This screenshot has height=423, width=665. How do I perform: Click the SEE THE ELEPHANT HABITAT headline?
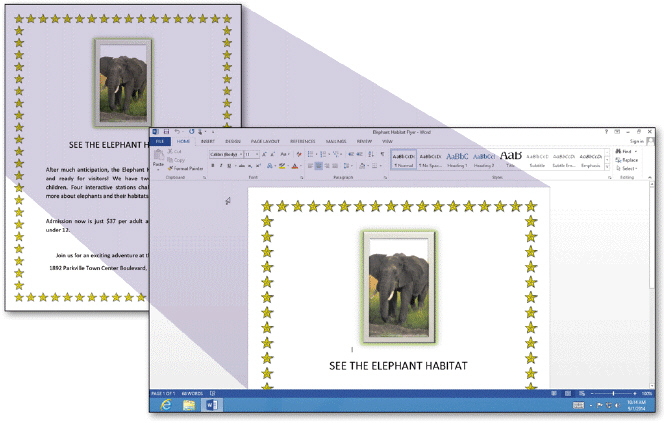tap(398, 366)
